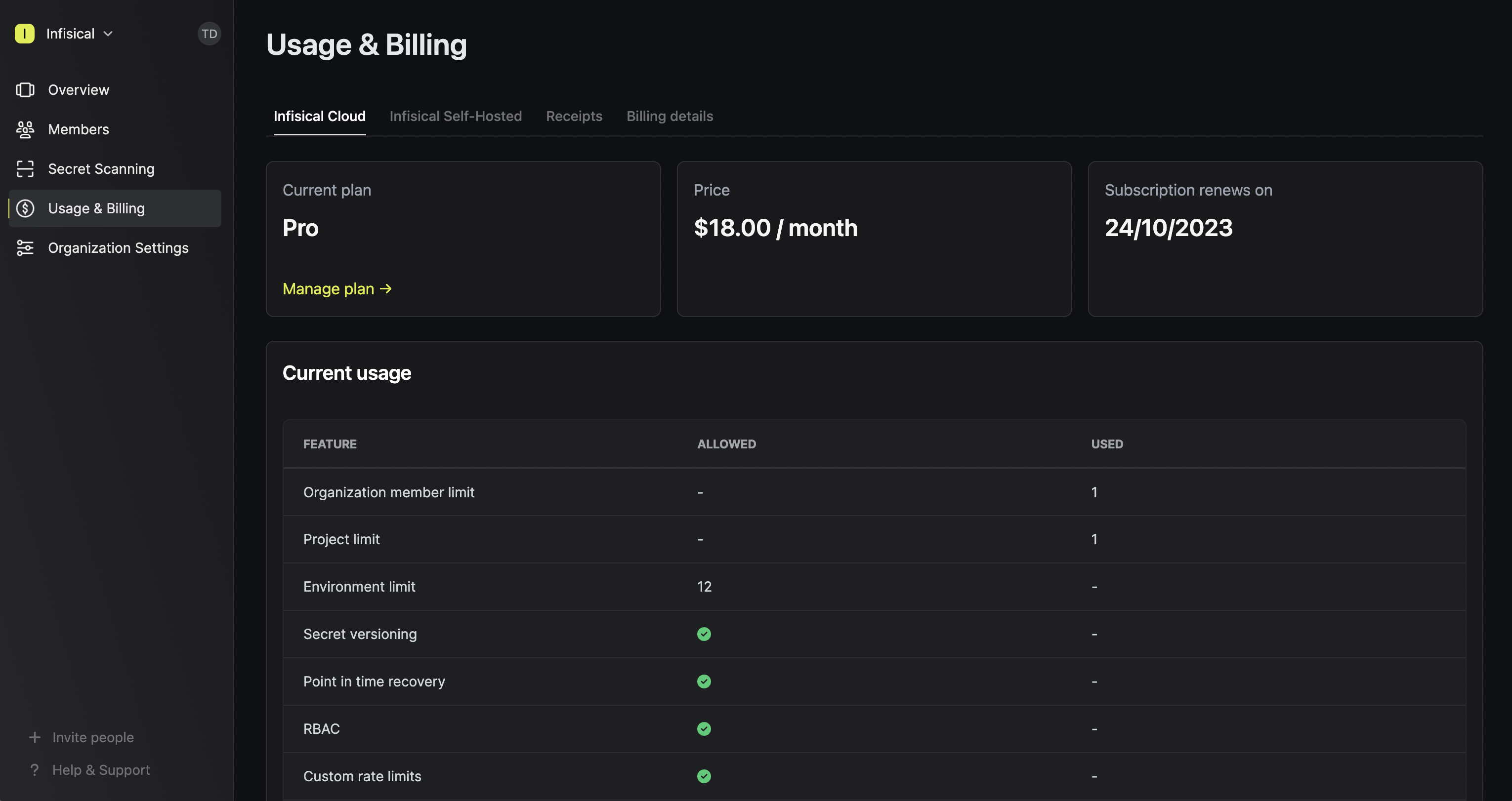This screenshot has width=1512, height=801.
Task: Click the Current plan card label
Action: coord(327,190)
